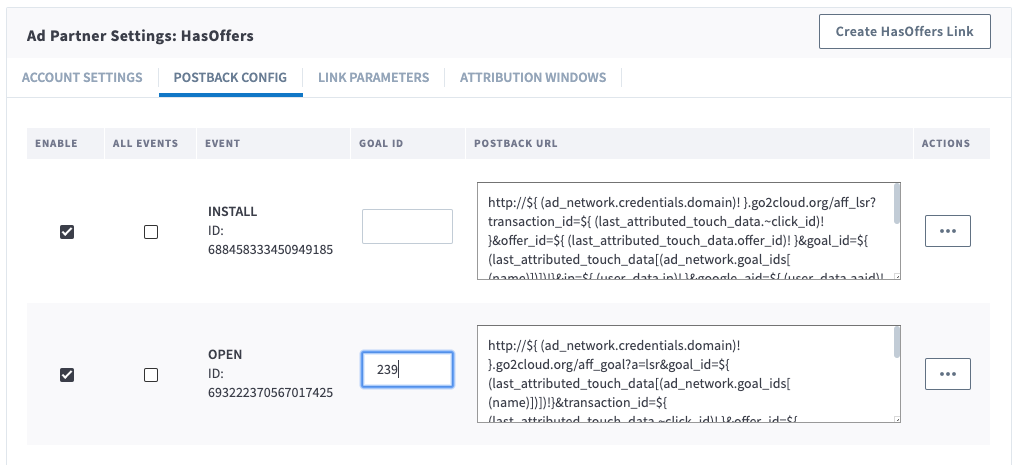1021x465 pixels.
Task: Open the actions ellipsis menu for INSTALL
Action: click(947, 231)
